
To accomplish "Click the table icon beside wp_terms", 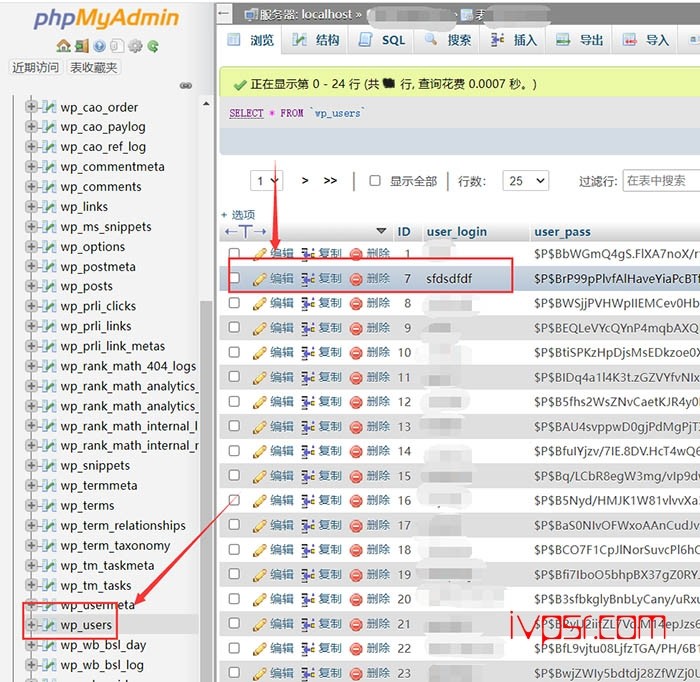I will 50,506.
